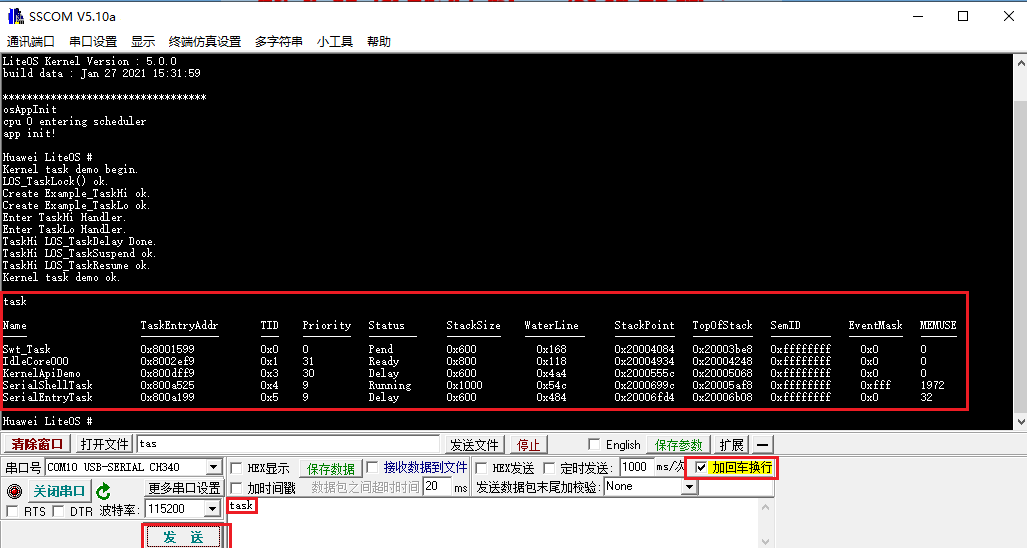The width and height of the screenshot is (1027, 548).
Task: Click the file path field containing 'tas'
Action: tap(288, 445)
